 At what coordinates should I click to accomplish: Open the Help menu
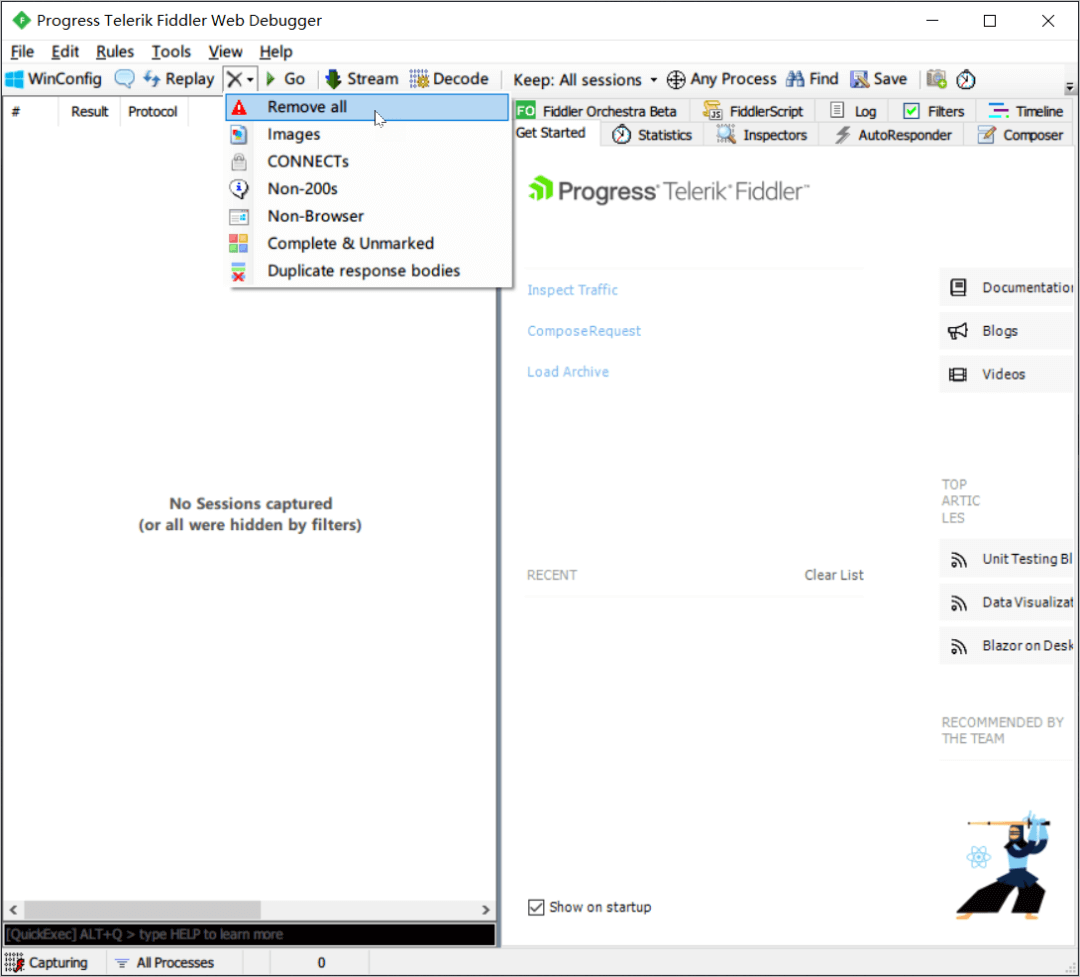276,52
